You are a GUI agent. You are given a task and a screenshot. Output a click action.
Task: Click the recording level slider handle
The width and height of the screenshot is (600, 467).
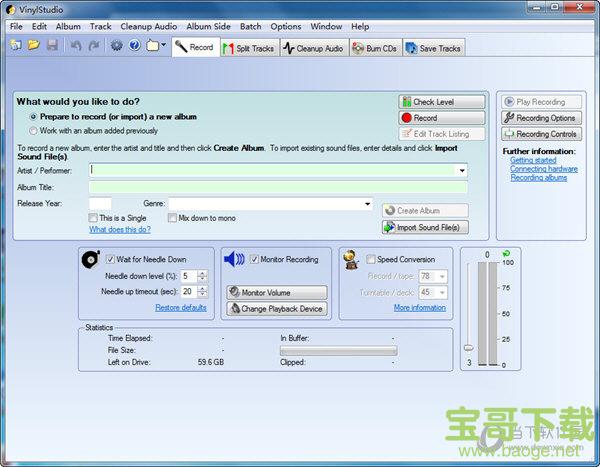(x=468, y=348)
